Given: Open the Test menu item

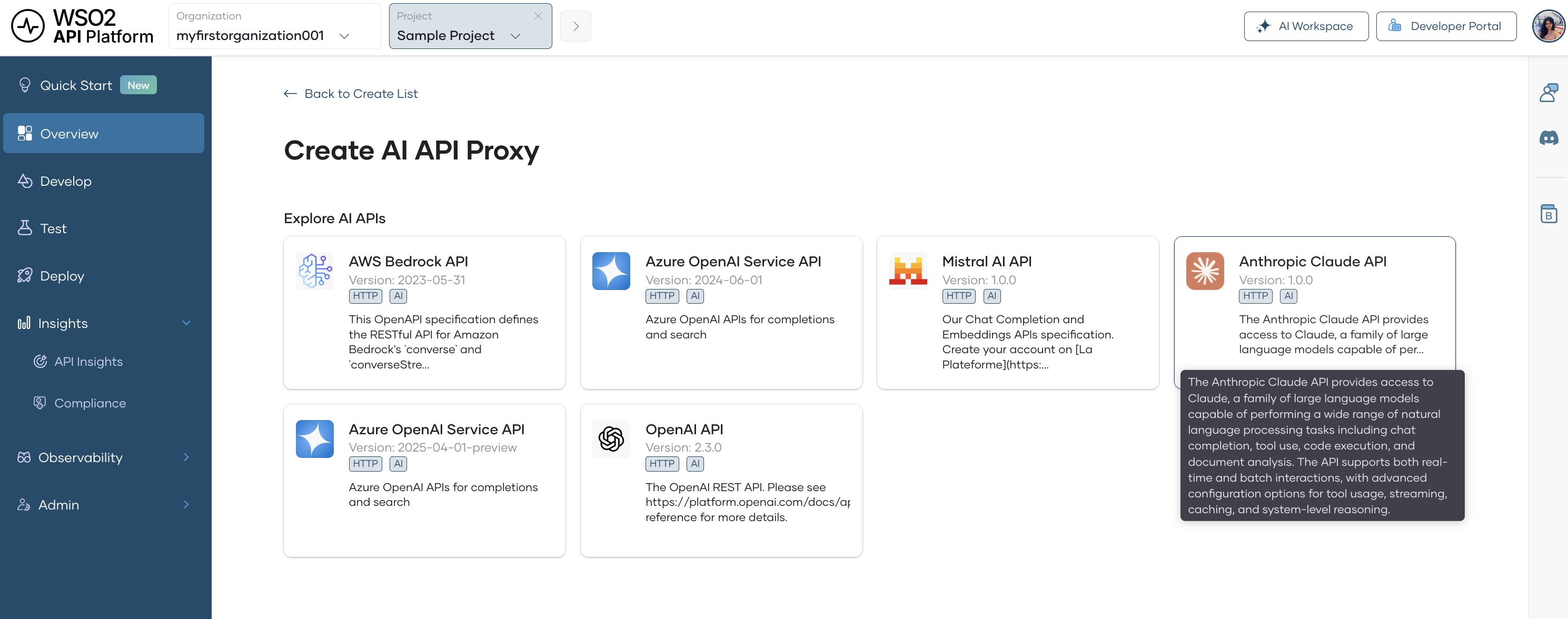Looking at the screenshot, I should pyautogui.click(x=104, y=228).
